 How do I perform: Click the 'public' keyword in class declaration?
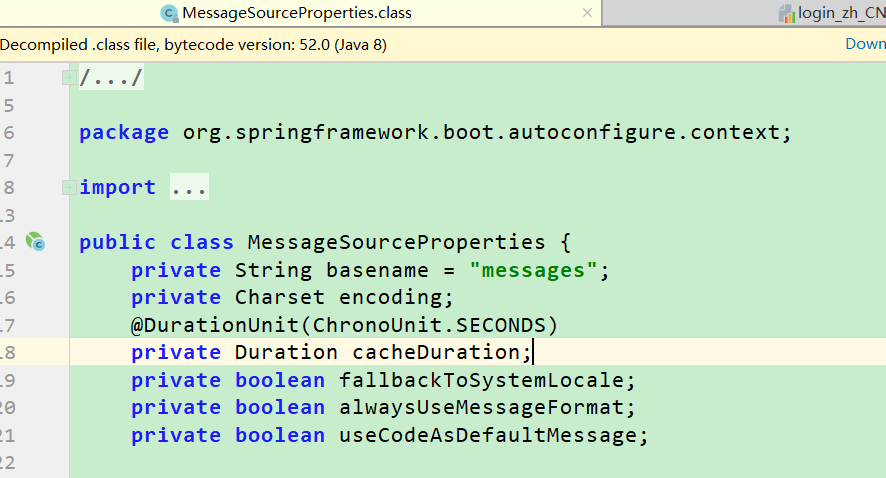pos(118,242)
